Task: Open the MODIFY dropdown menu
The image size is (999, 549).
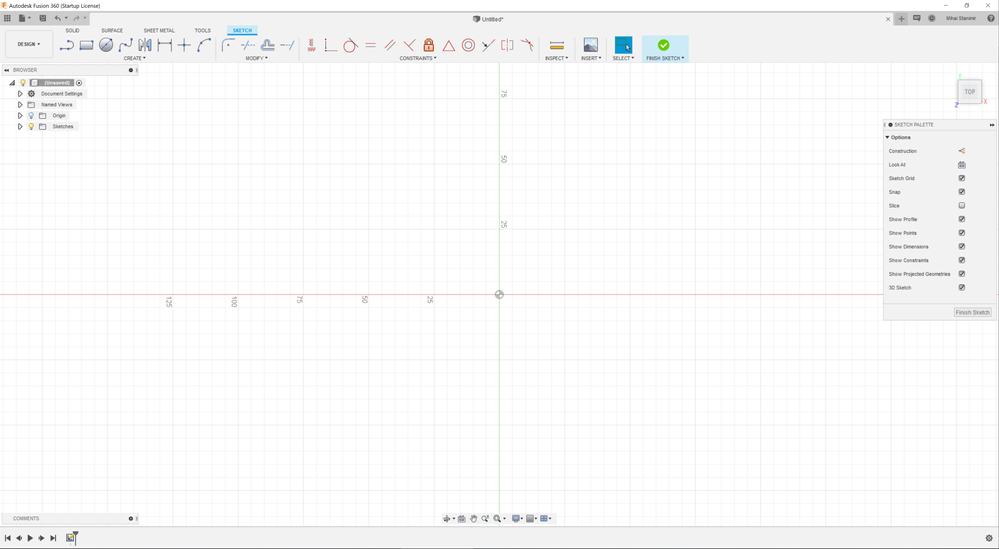Action: pyautogui.click(x=256, y=58)
